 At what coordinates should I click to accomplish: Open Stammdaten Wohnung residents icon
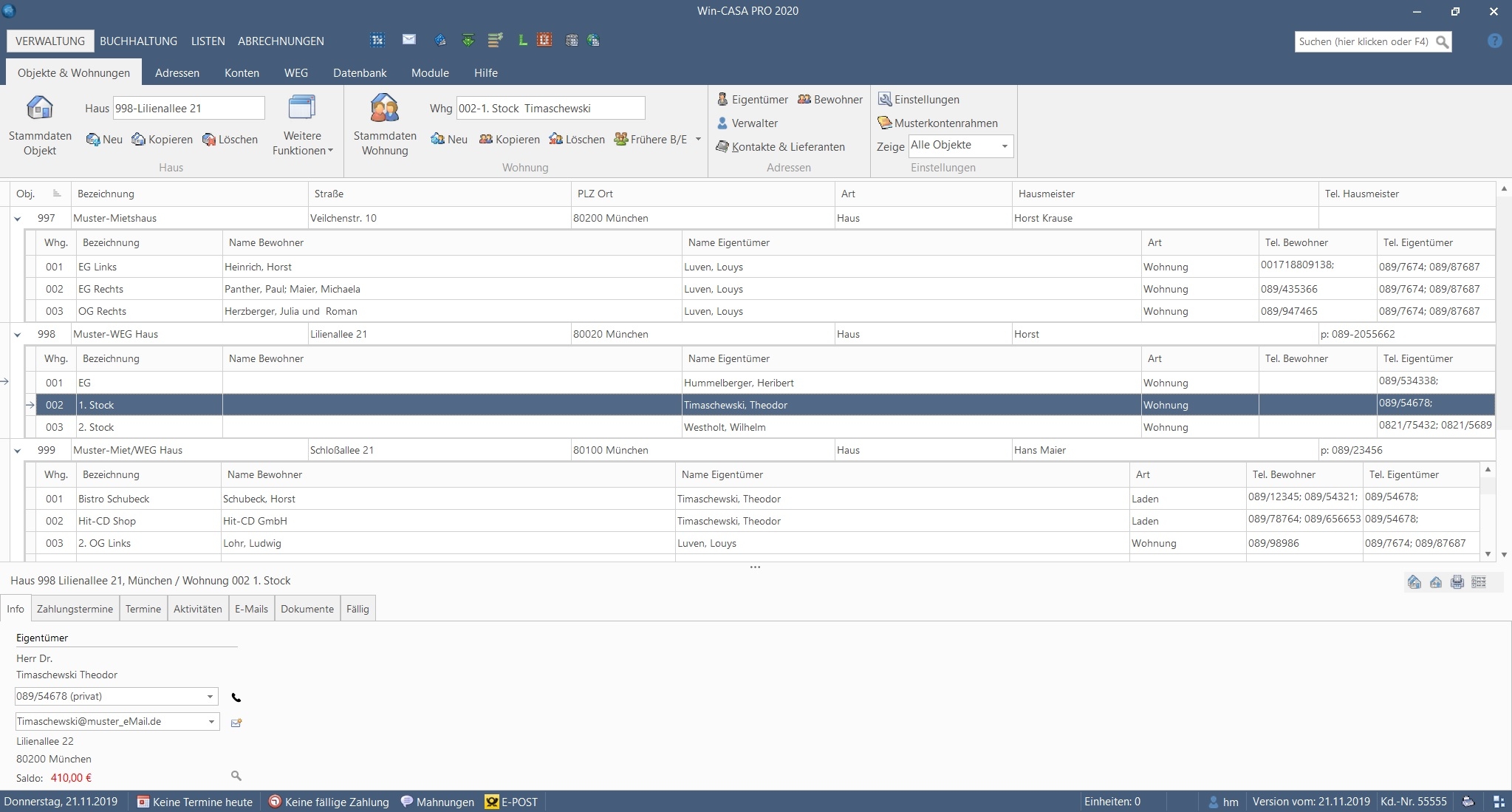coord(384,109)
